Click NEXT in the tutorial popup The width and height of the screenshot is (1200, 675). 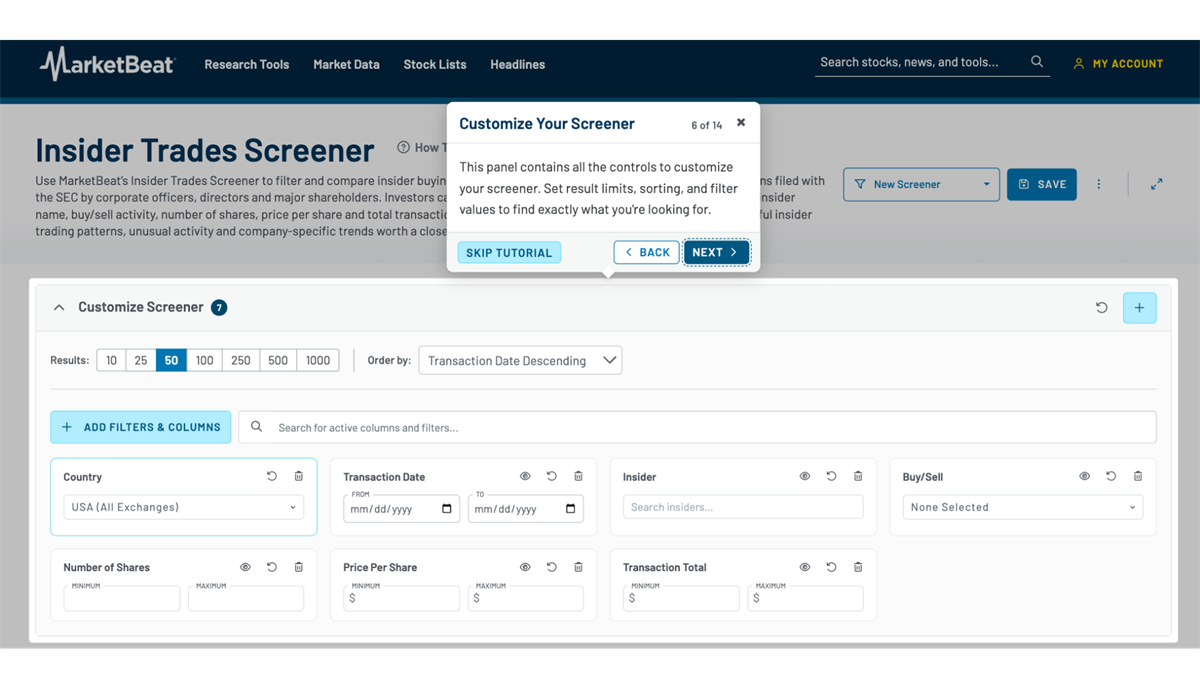coord(717,252)
